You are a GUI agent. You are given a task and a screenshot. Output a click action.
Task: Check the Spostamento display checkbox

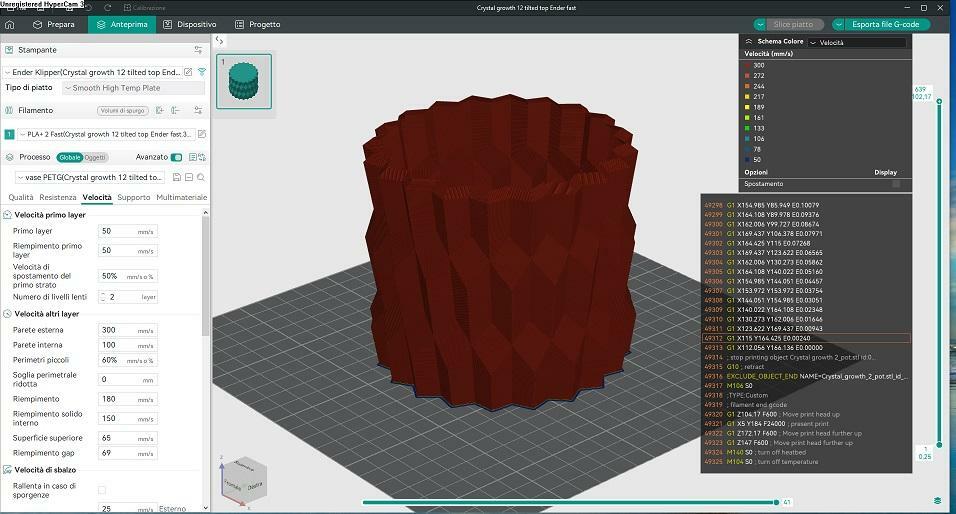(896, 184)
